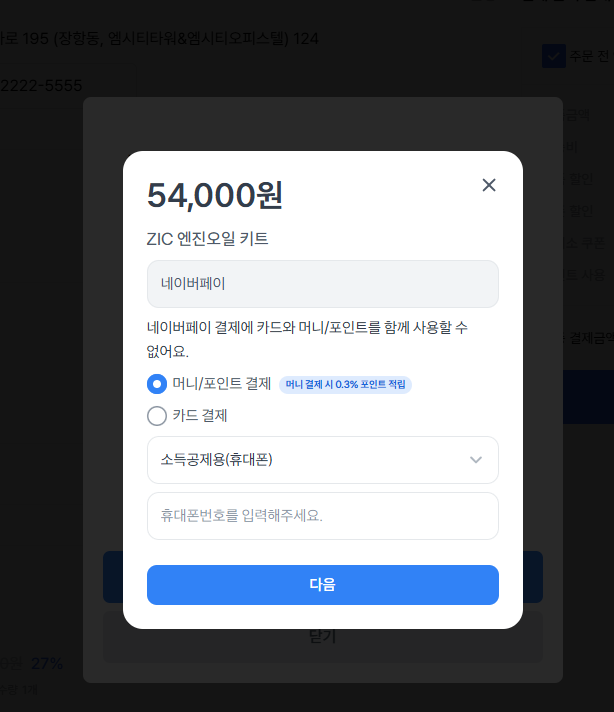Image resolution: width=614 pixels, height=712 pixels.
Task: Click the 2222-5555 phone number text
Action: click(x=41, y=86)
